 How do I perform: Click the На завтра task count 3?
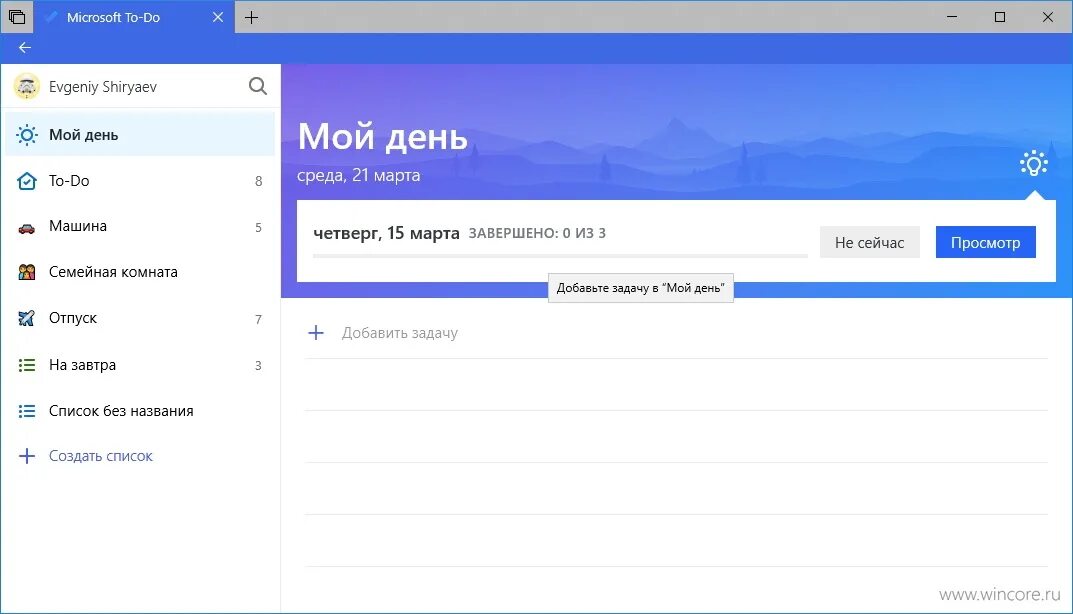(259, 366)
